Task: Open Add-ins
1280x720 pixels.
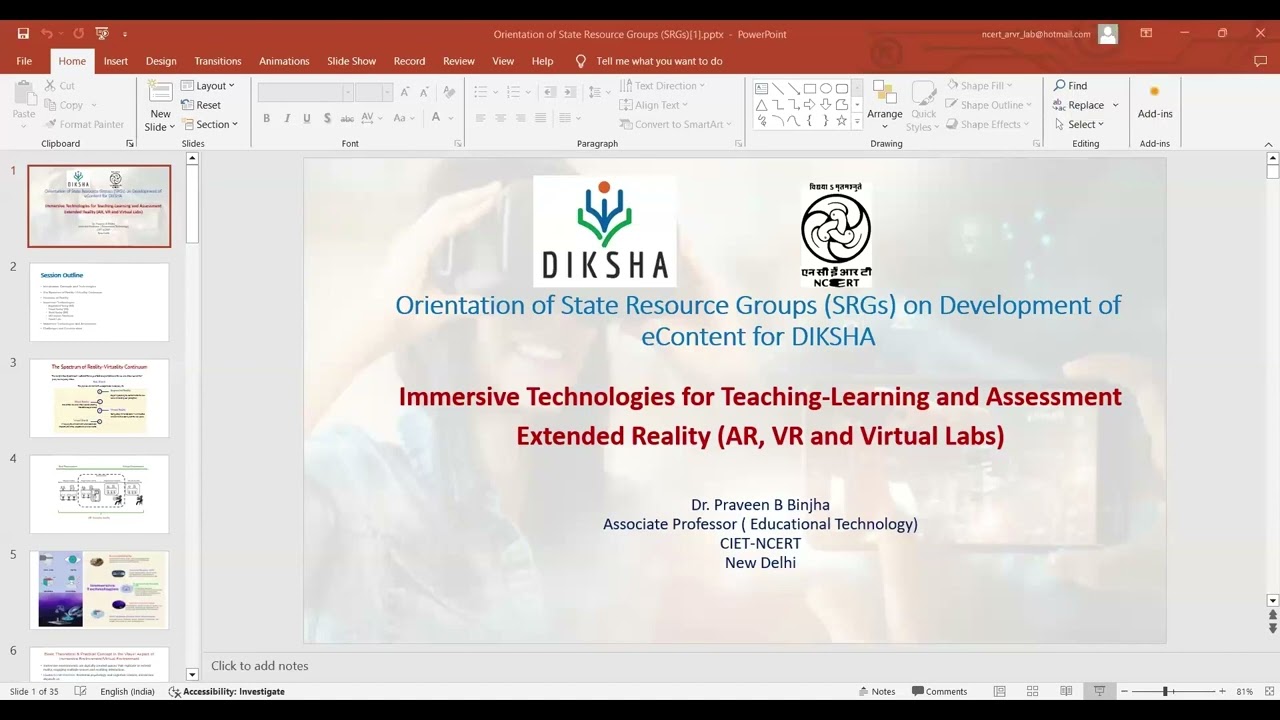Action: tap(1155, 101)
